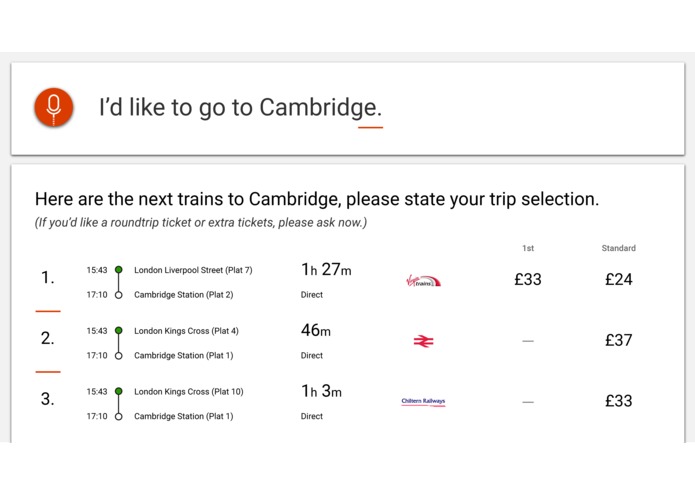
Task: Choose the £37 standard fare
Action: (619, 340)
